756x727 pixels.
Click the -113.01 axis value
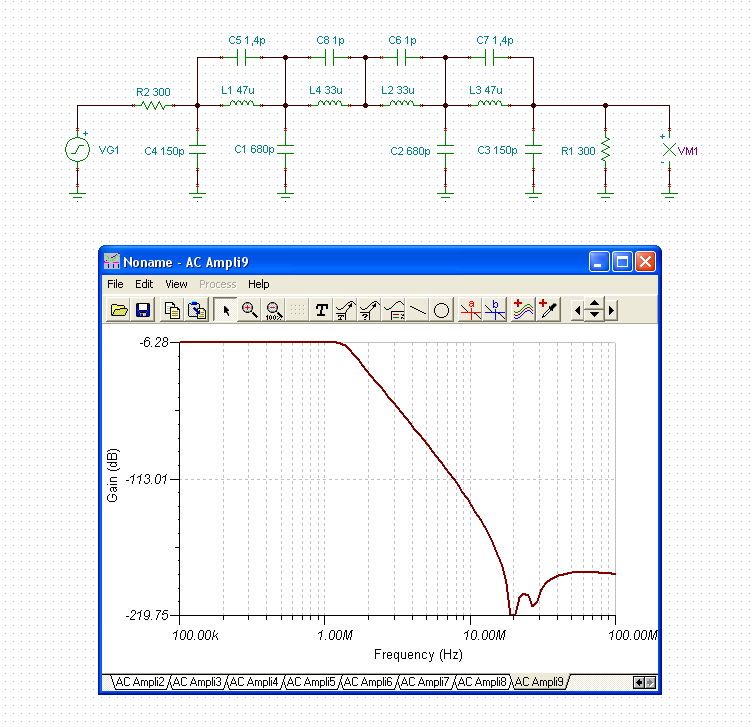[146, 479]
